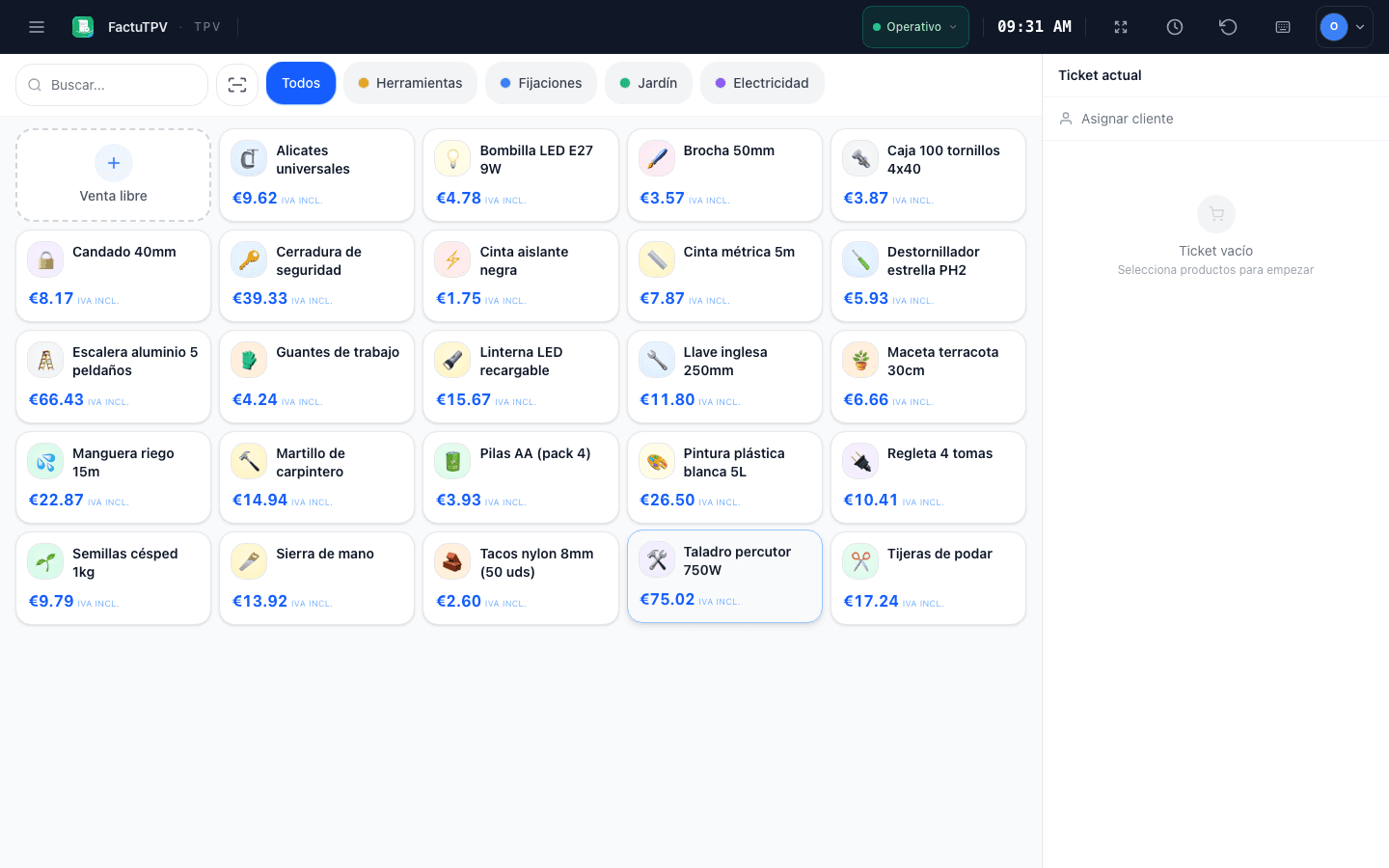This screenshot has height=868, width=1389.
Task: Expand the user avatar account menu
Action: pyautogui.click(x=1345, y=27)
